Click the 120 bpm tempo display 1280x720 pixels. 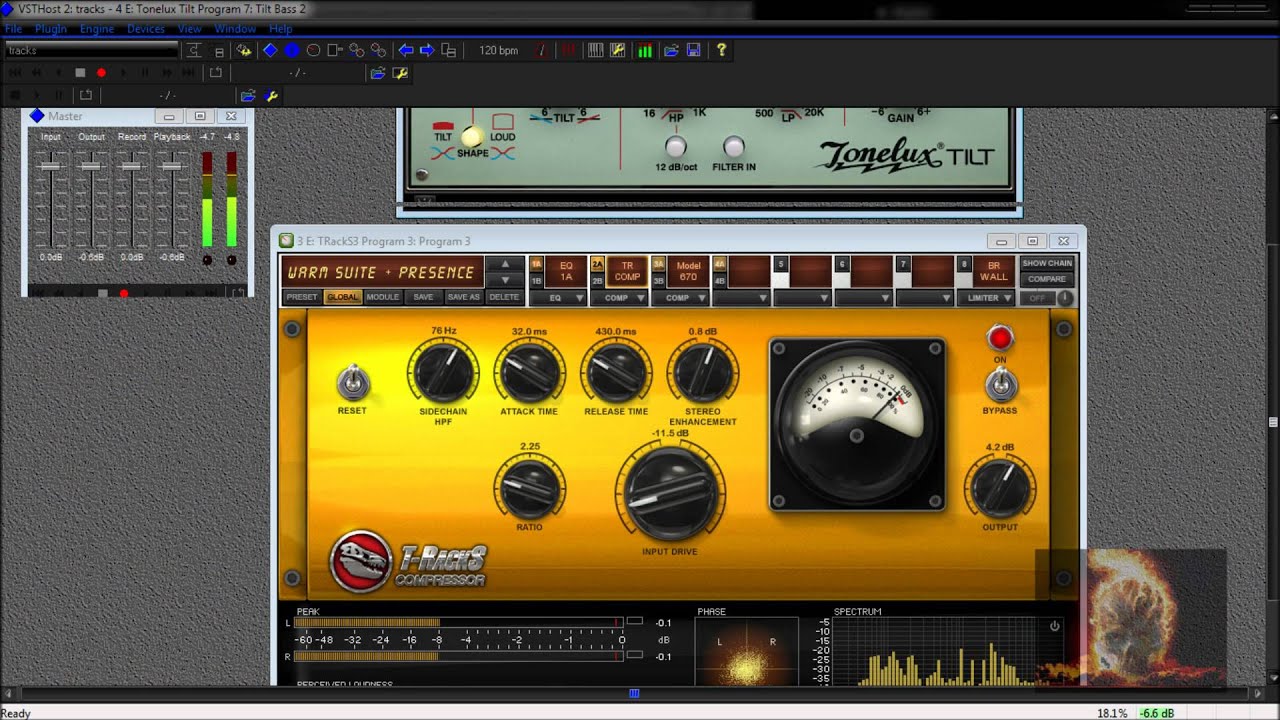498,50
